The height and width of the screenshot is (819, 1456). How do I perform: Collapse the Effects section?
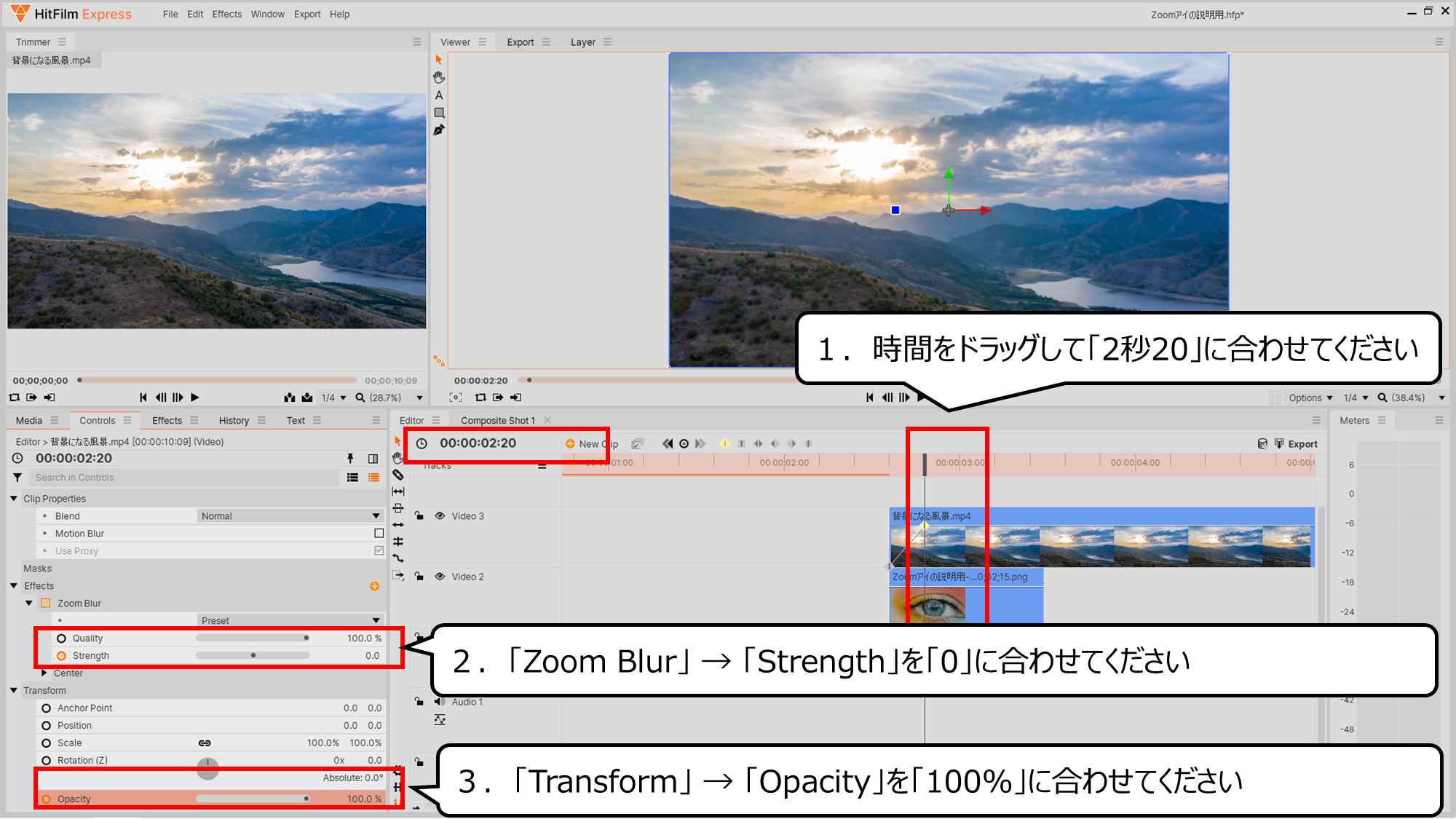click(14, 586)
